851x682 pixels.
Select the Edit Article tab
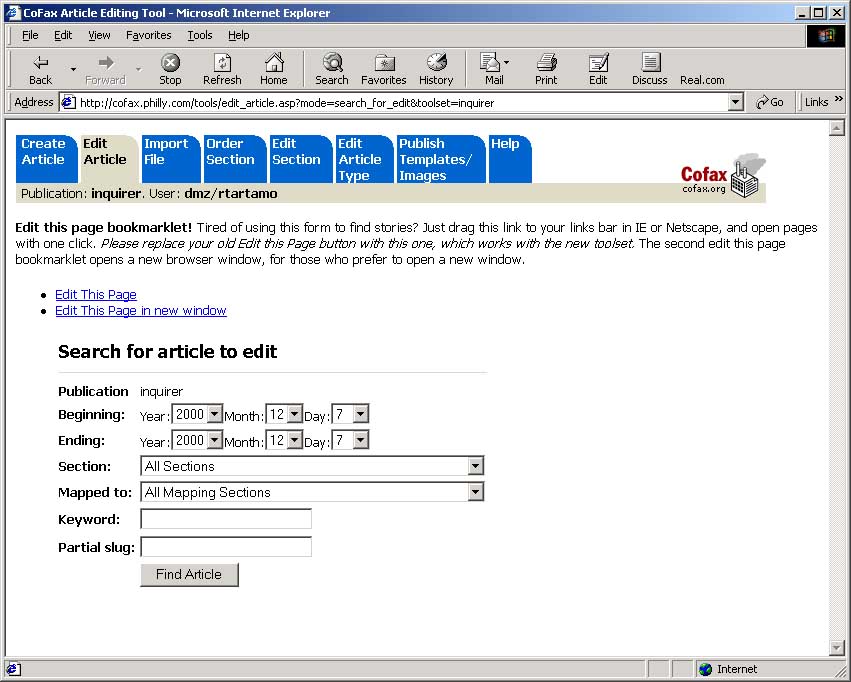pos(109,158)
